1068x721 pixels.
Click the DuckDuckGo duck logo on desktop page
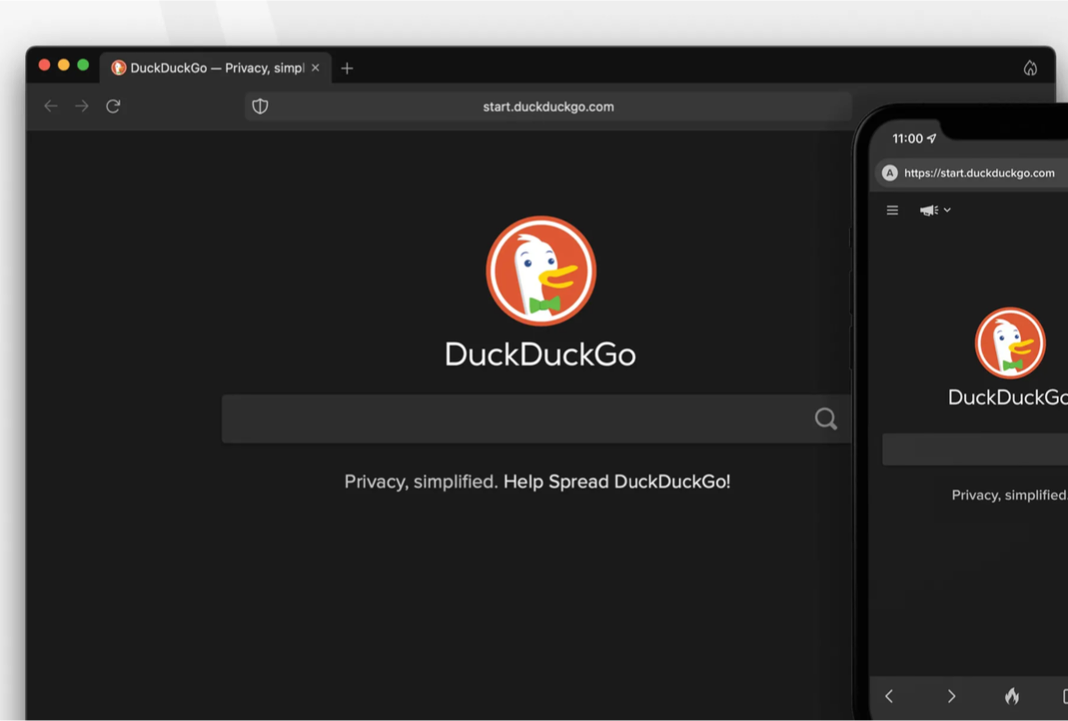pyautogui.click(x=541, y=270)
